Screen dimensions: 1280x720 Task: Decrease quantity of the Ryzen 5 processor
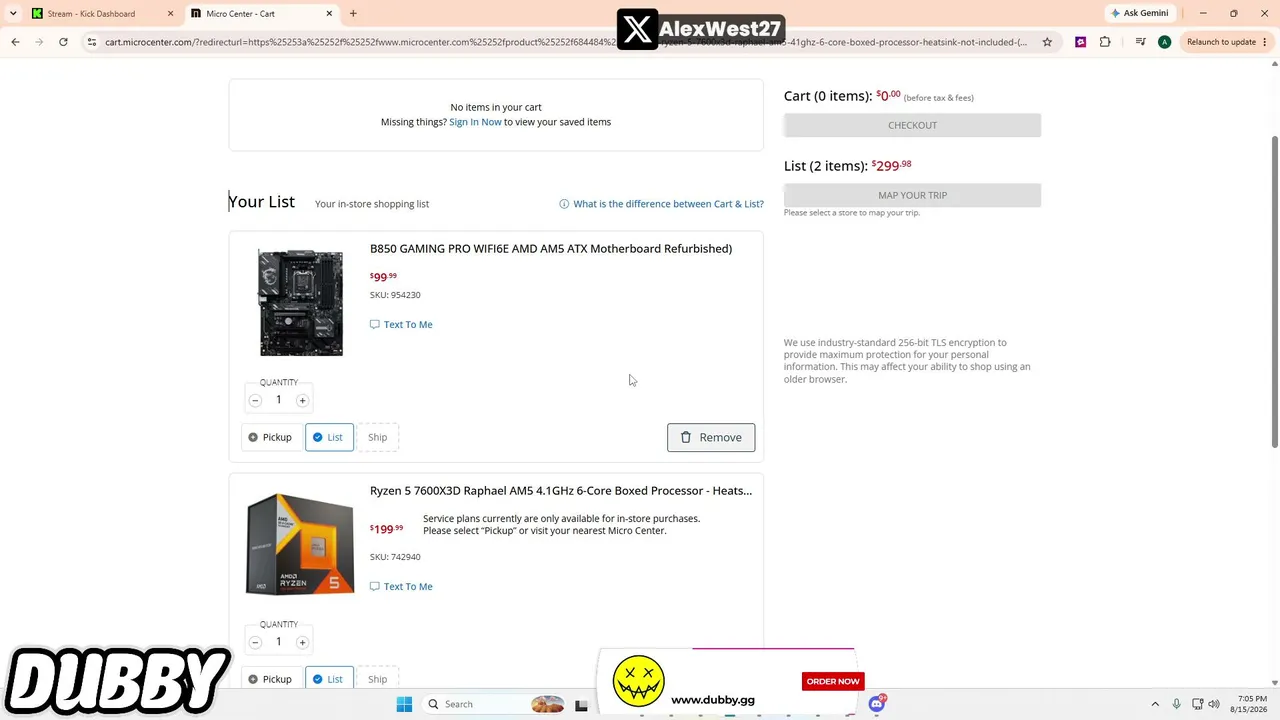[255, 642]
